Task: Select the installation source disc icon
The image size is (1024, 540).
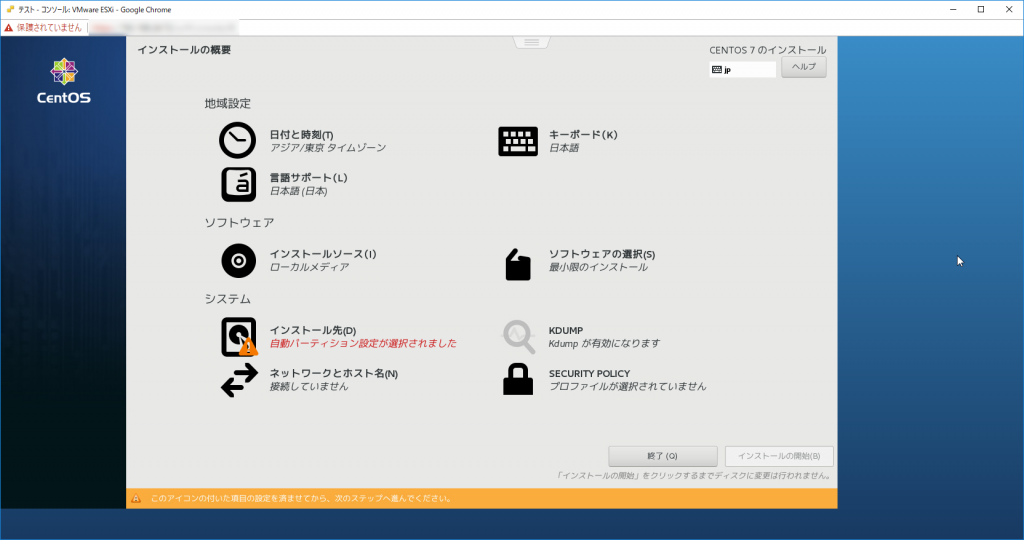Action: tap(238, 261)
